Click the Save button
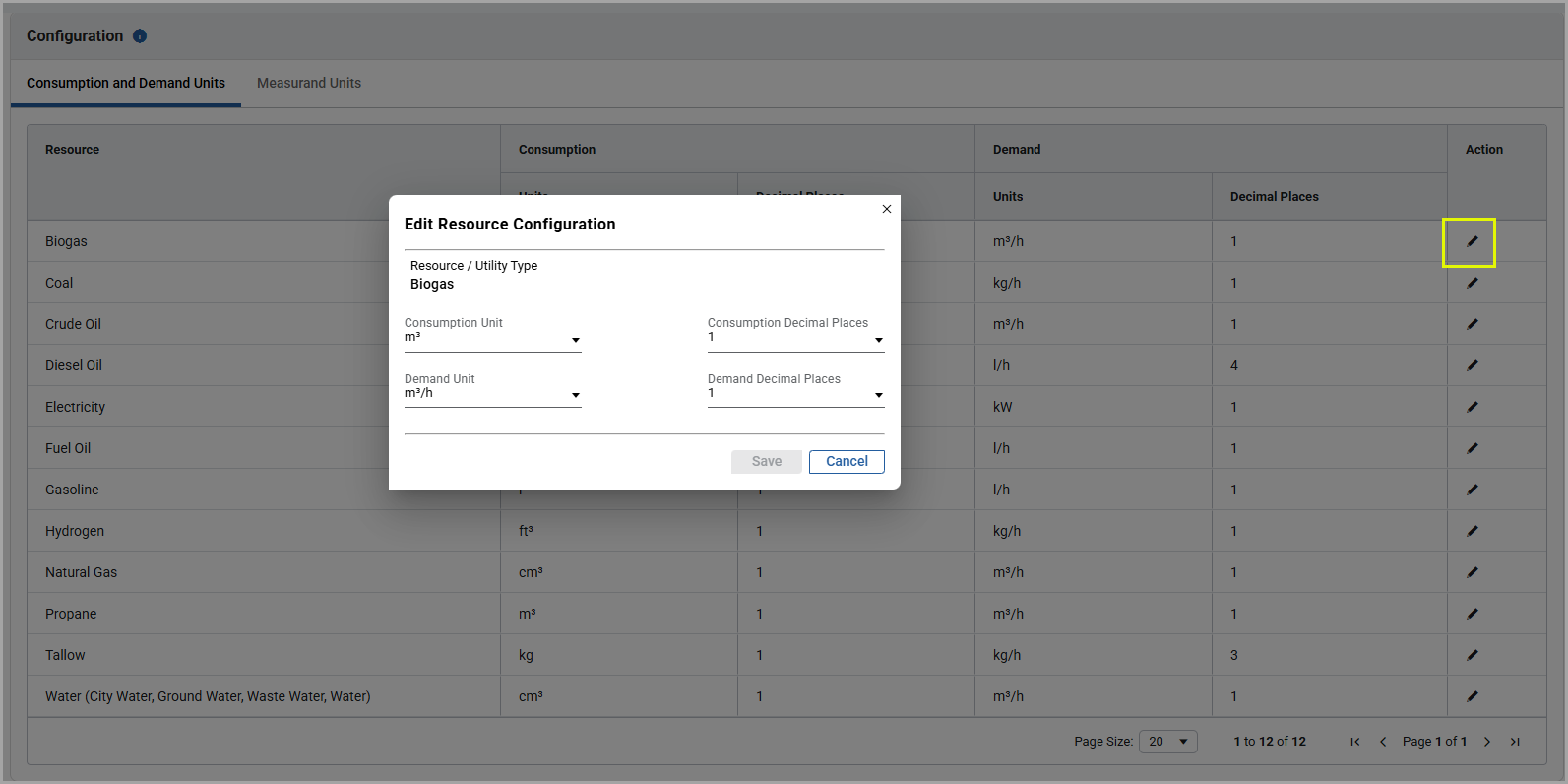This screenshot has height=784, width=1568. point(767,462)
